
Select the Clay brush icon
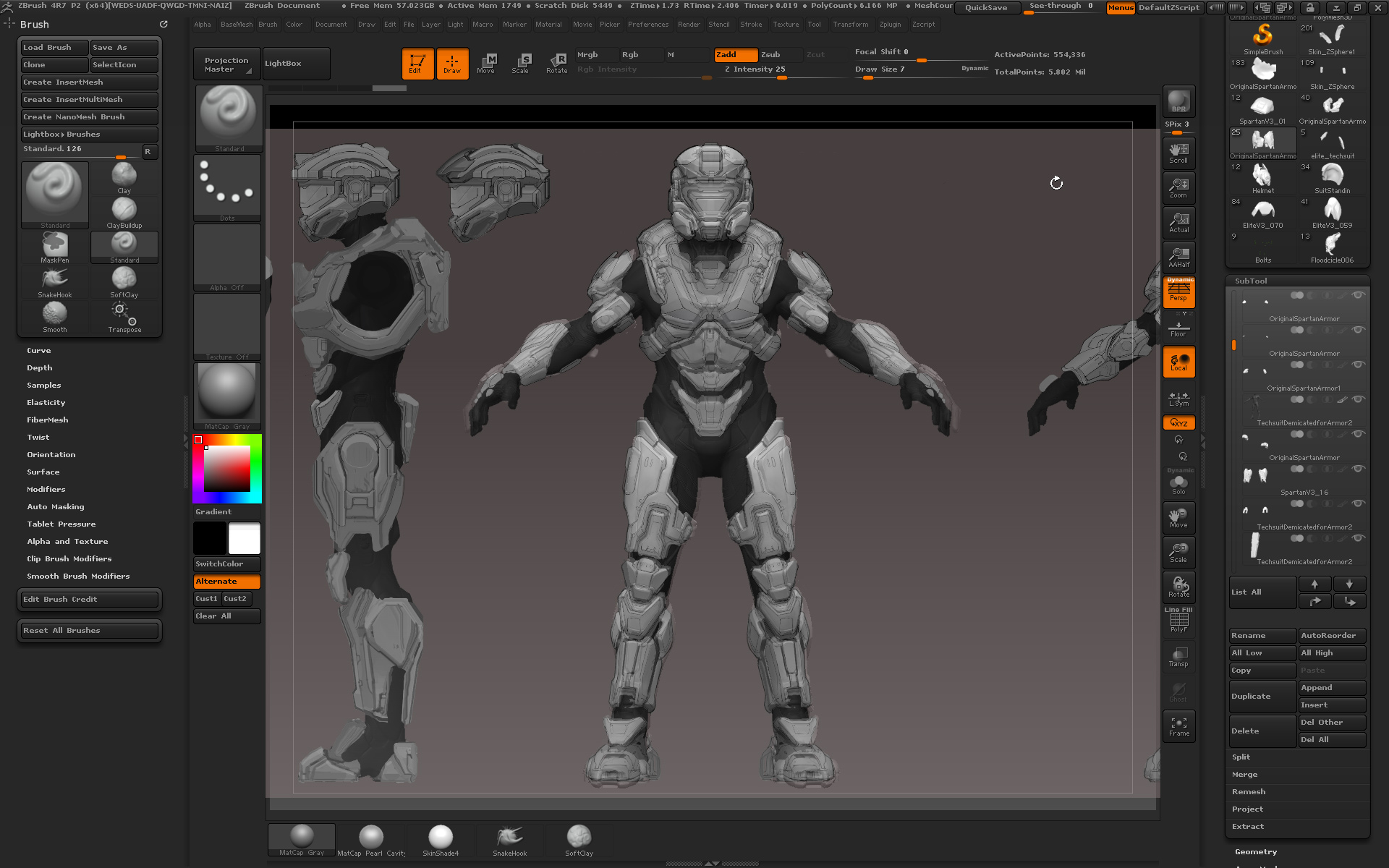(x=124, y=178)
